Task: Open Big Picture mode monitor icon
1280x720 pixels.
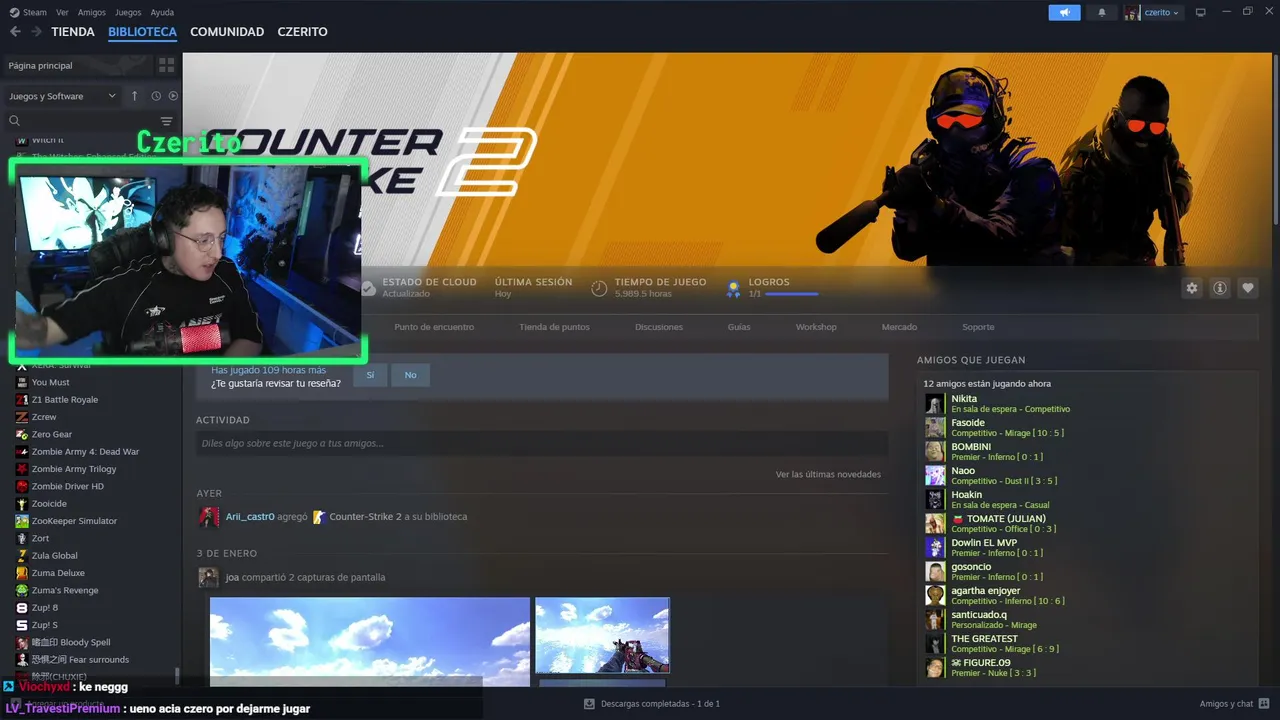Action: [1201, 13]
